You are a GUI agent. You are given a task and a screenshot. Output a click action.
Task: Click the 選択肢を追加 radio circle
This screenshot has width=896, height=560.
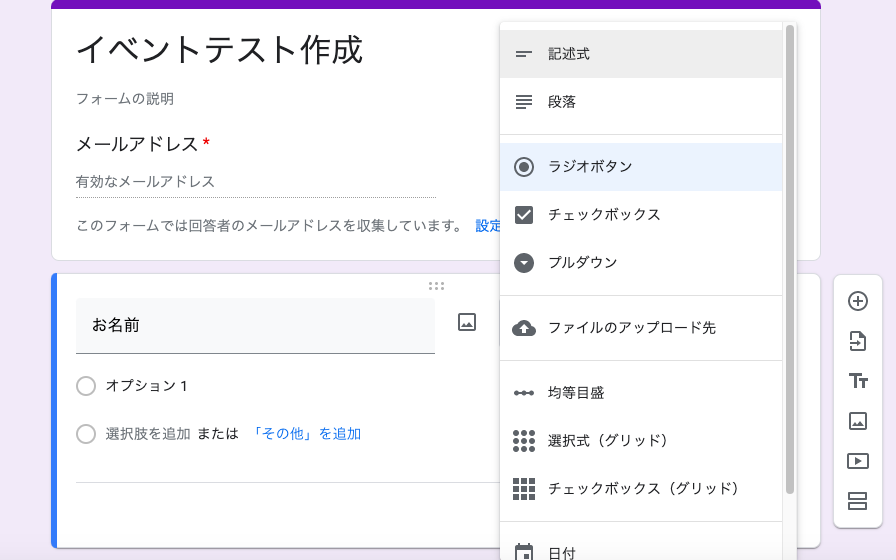(x=86, y=434)
